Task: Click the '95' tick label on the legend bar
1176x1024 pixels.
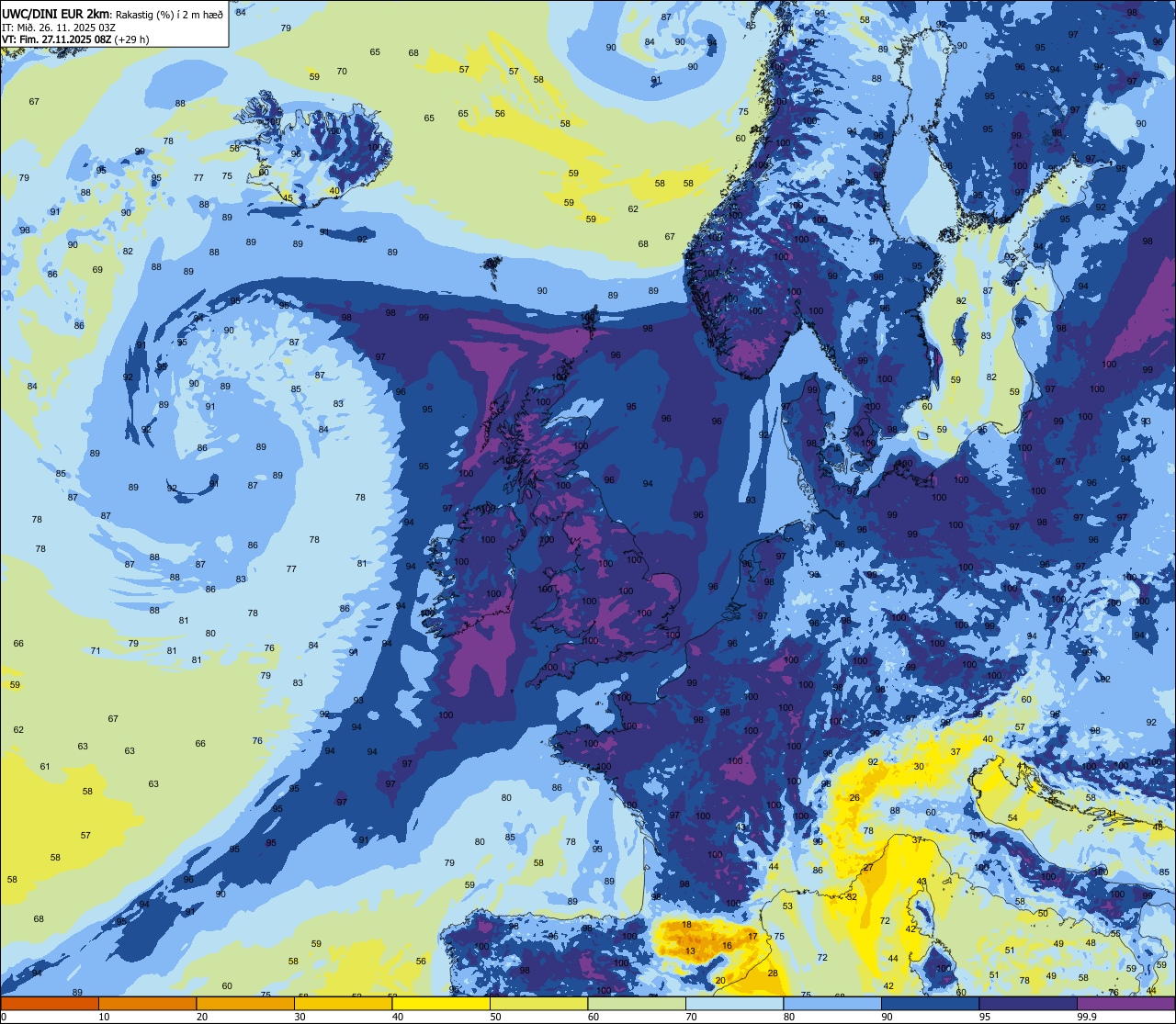Action: tap(985, 1017)
